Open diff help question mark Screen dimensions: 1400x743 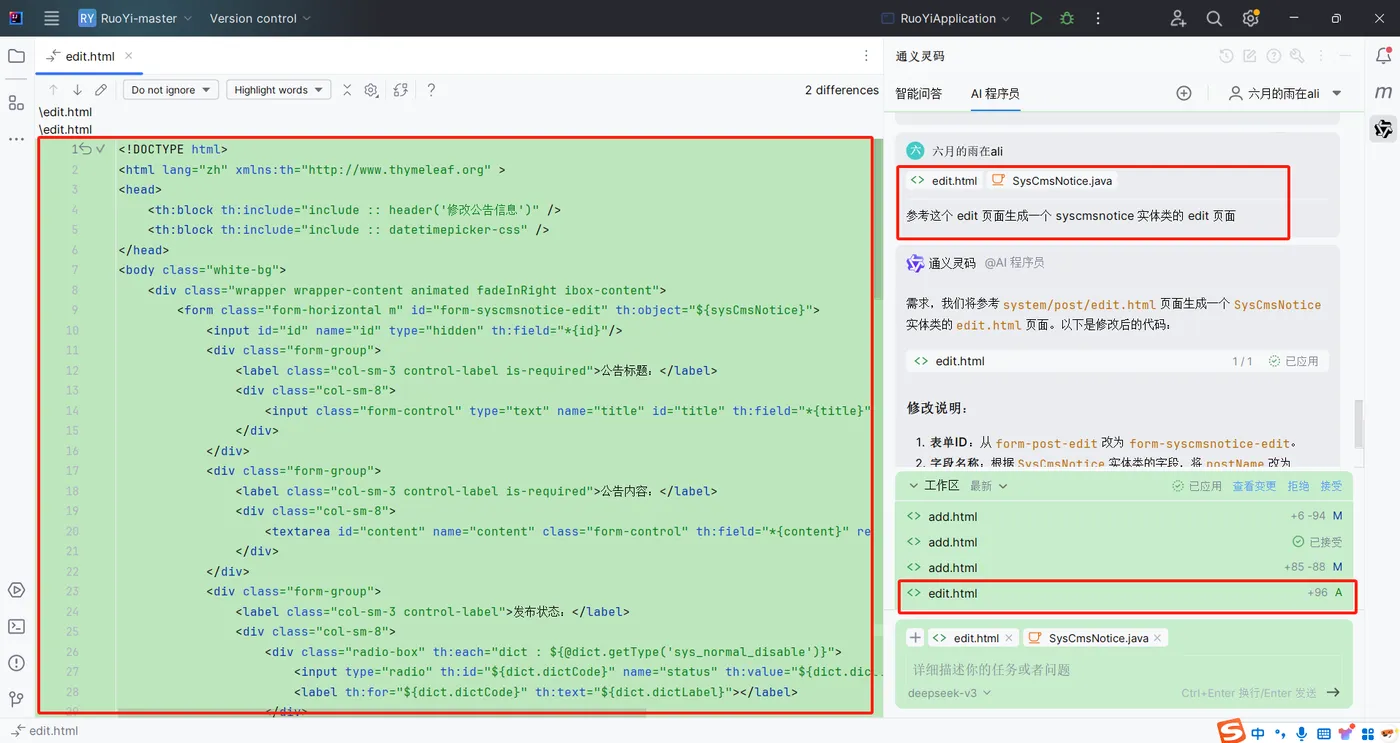tap(431, 90)
